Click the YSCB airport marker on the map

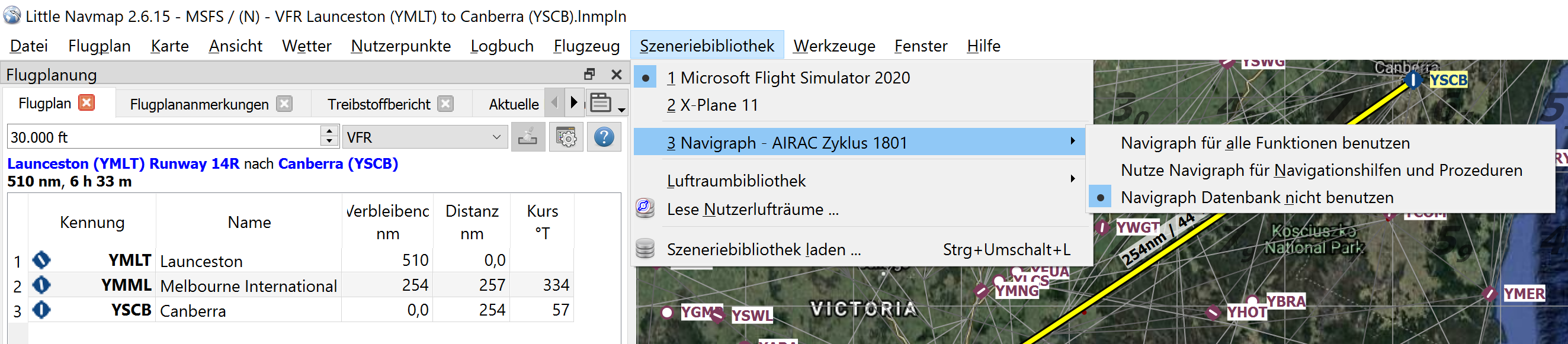coord(1413,80)
